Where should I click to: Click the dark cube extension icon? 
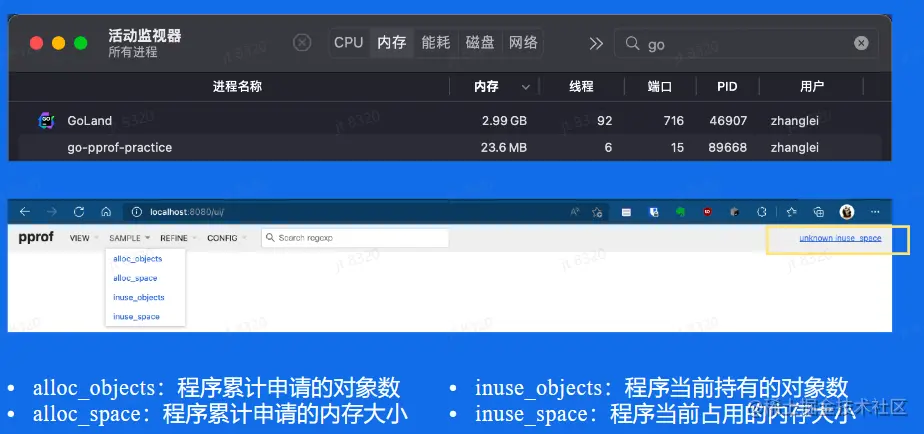(x=734, y=212)
